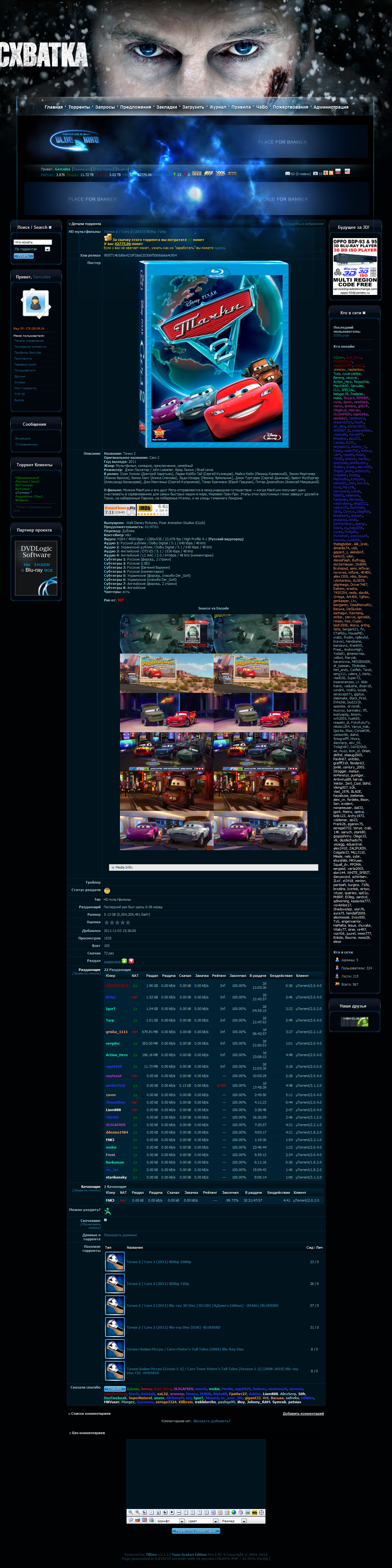Open the Правила menu item
392x1568 pixels.
point(241,107)
